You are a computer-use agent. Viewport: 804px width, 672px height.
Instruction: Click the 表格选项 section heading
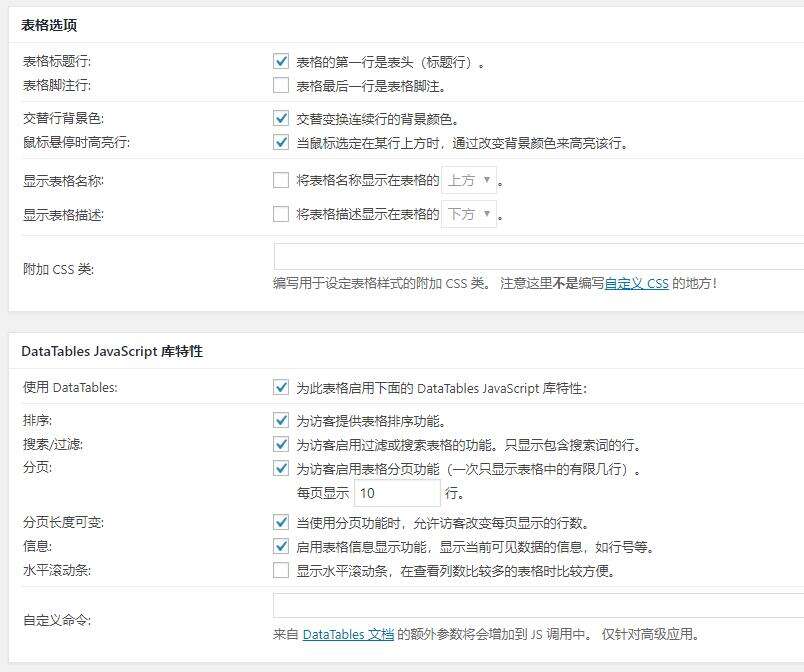point(49,25)
